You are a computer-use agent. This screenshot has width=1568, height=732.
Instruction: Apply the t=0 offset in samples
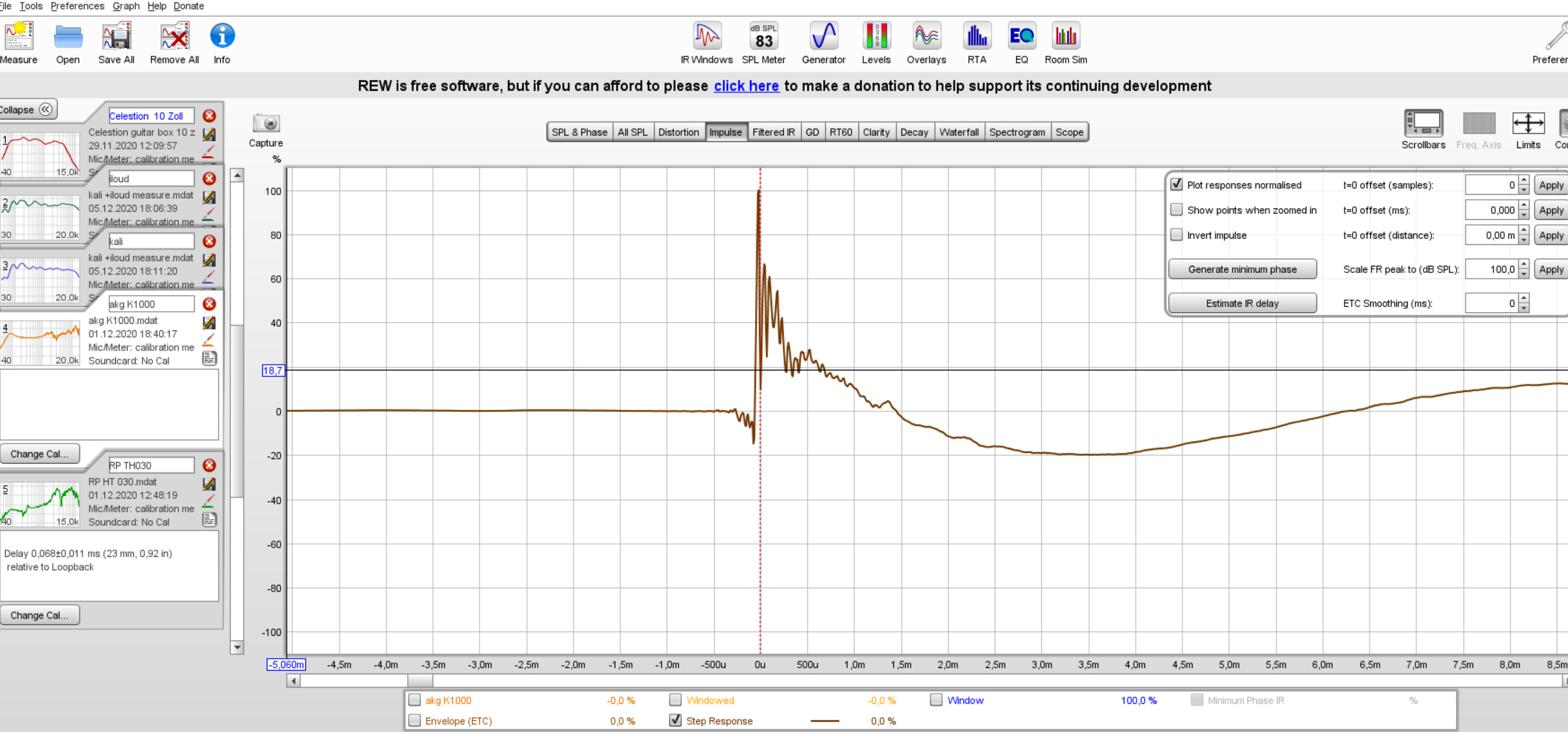pyautogui.click(x=1551, y=185)
